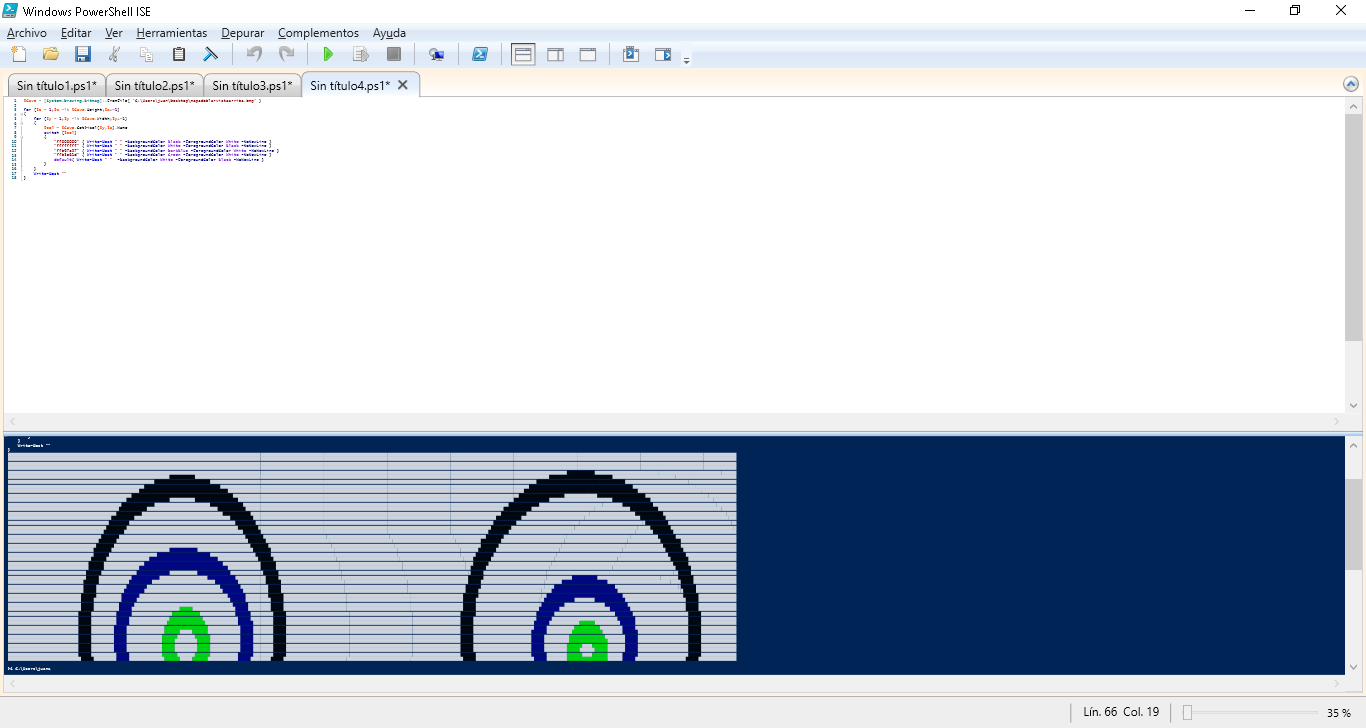
Task: Toggle Show Script Pane Maximized
Action: (587, 54)
